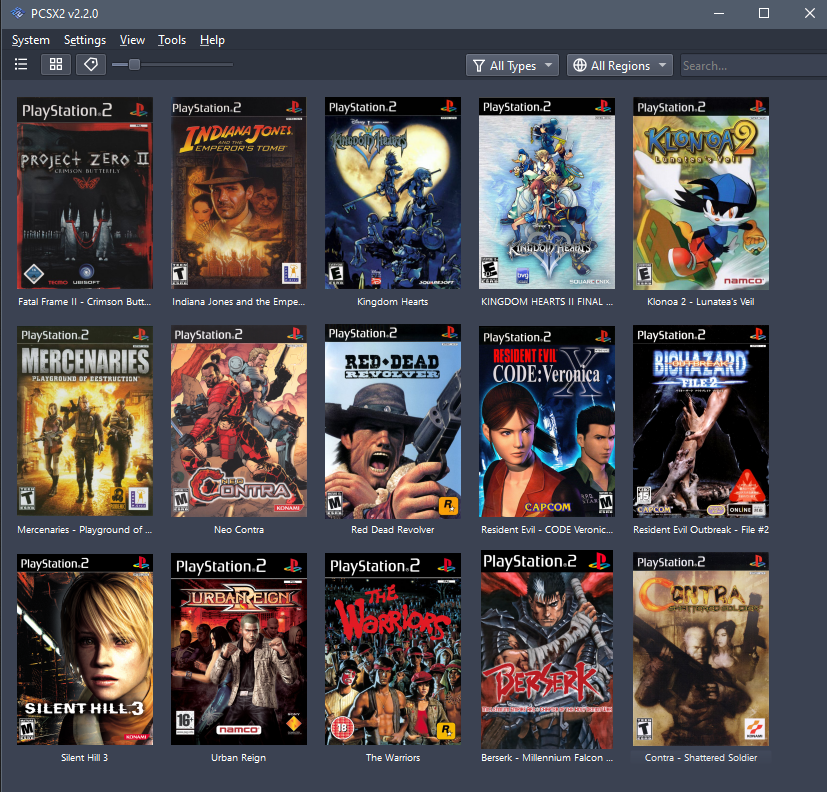Switch to game list view icon
Viewport: 827px width, 792px height.
pyautogui.click(x=21, y=65)
